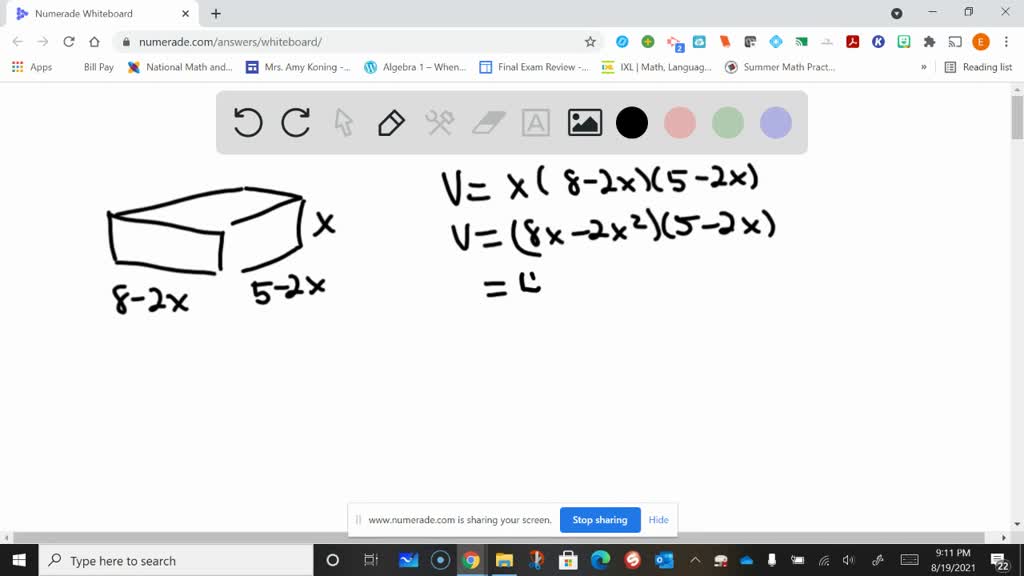
Task: Open the Summer Math Practice bookmark
Action: click(789, 67)
